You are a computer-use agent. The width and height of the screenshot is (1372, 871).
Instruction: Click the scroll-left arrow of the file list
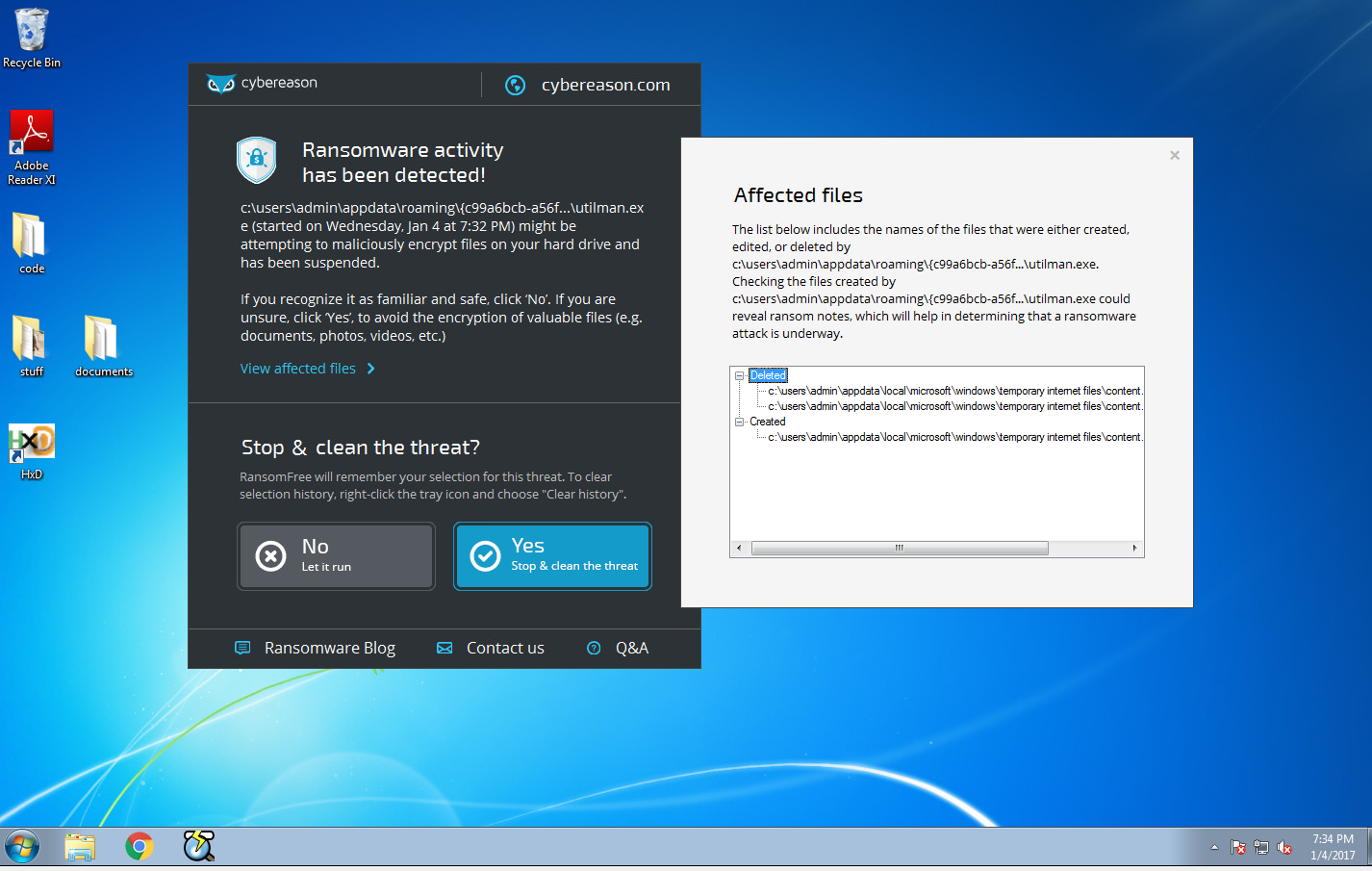739,548
